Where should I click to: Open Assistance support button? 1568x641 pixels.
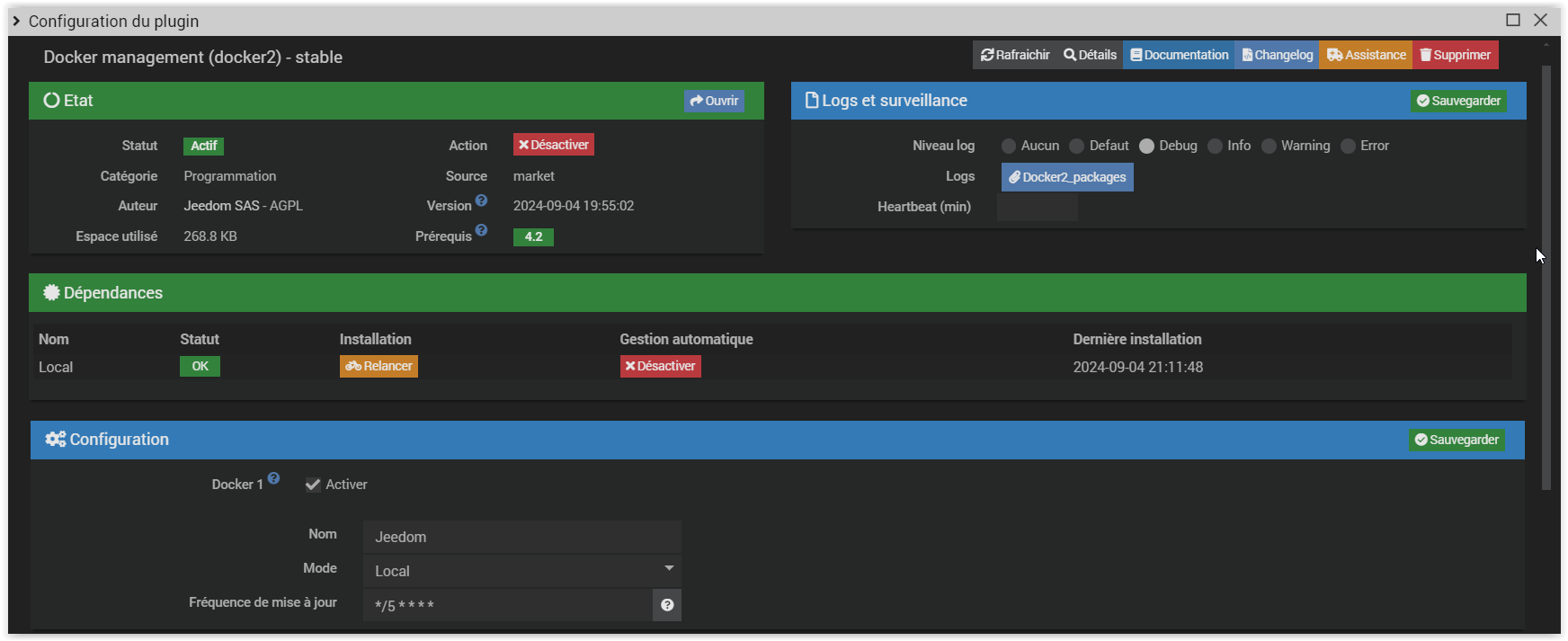point(1366,55)
